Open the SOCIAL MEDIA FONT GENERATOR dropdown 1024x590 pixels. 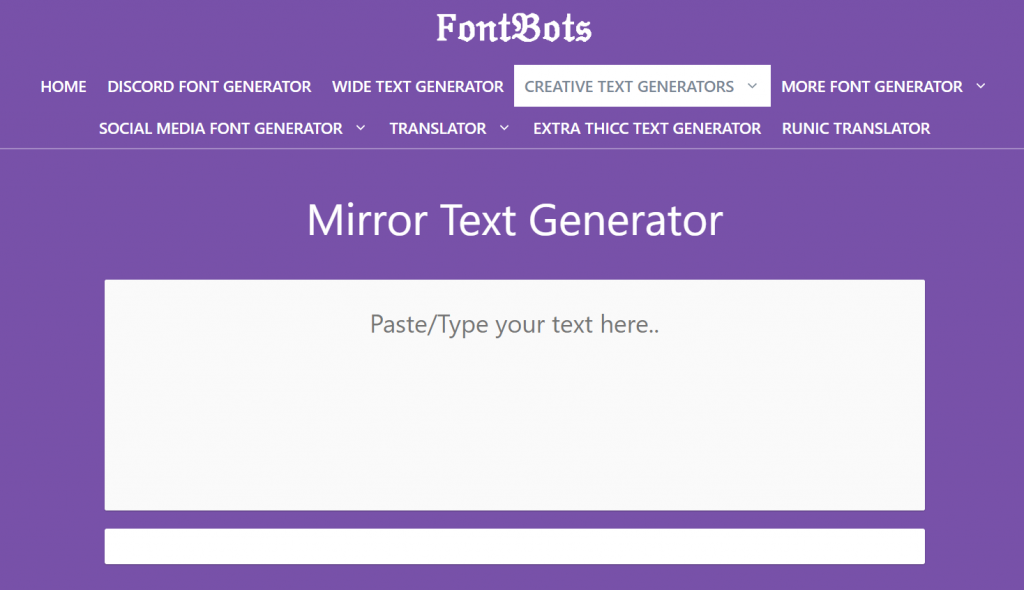pos(220,128)
